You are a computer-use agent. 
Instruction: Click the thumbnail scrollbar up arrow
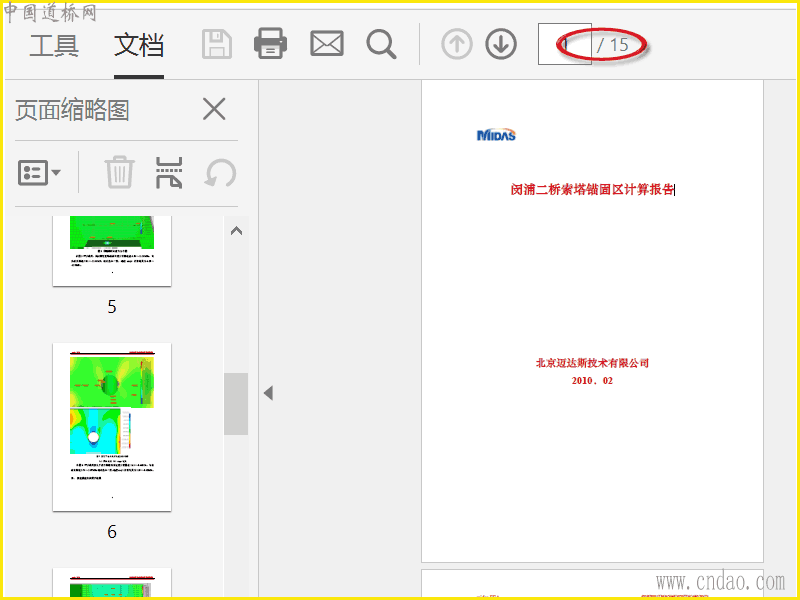click(x=236, y=231)
